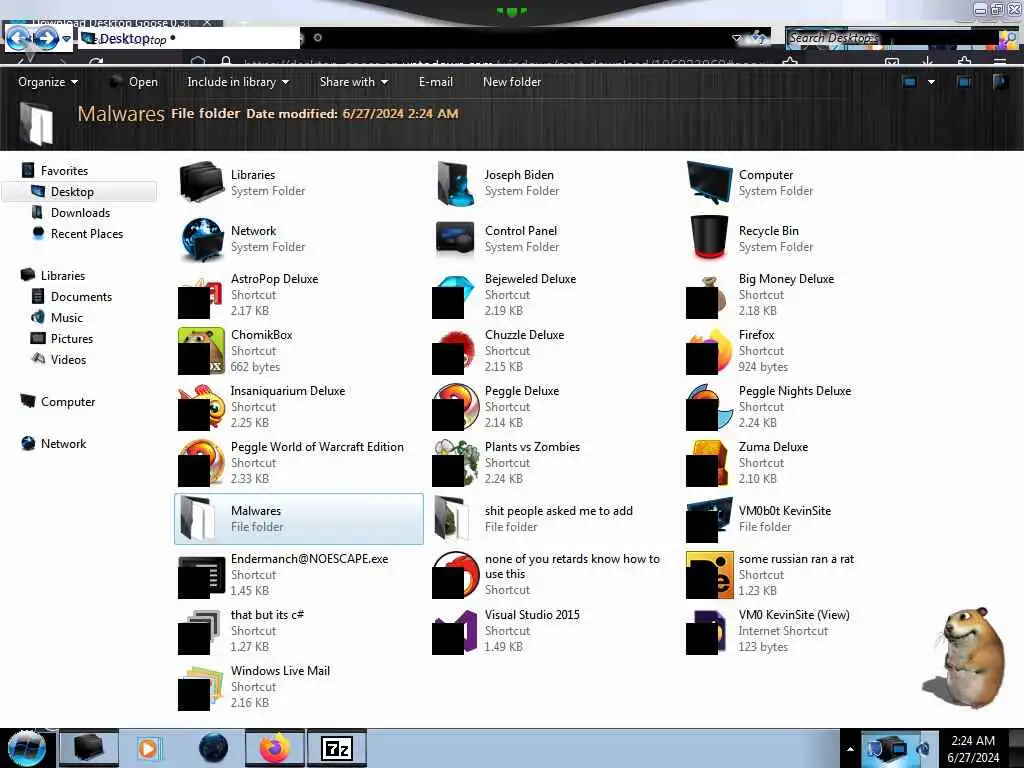Image resolution: width=1024 pixels, height=768 pixels.
Task: Click the Change your view icon
Action: tap(910, 82)
